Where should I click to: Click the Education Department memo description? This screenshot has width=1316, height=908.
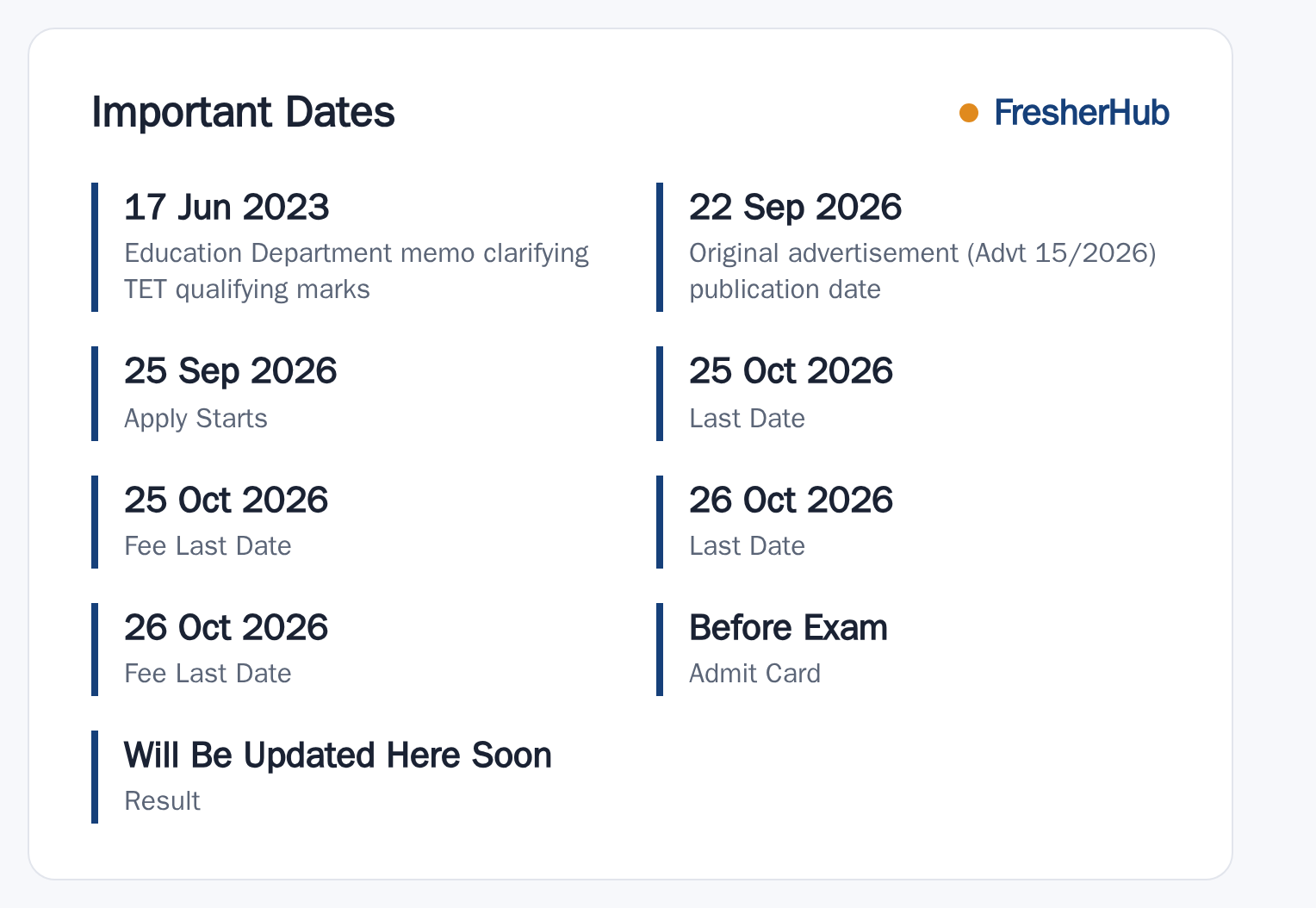356,271
